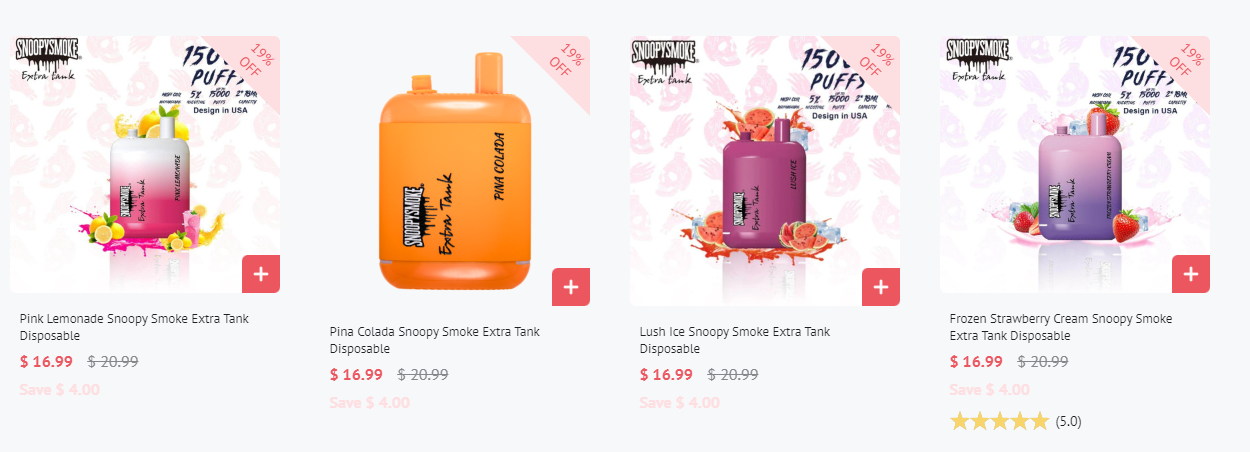
Task: Open Frozen Strawberry Cream title link
Action: point(1061,327)
